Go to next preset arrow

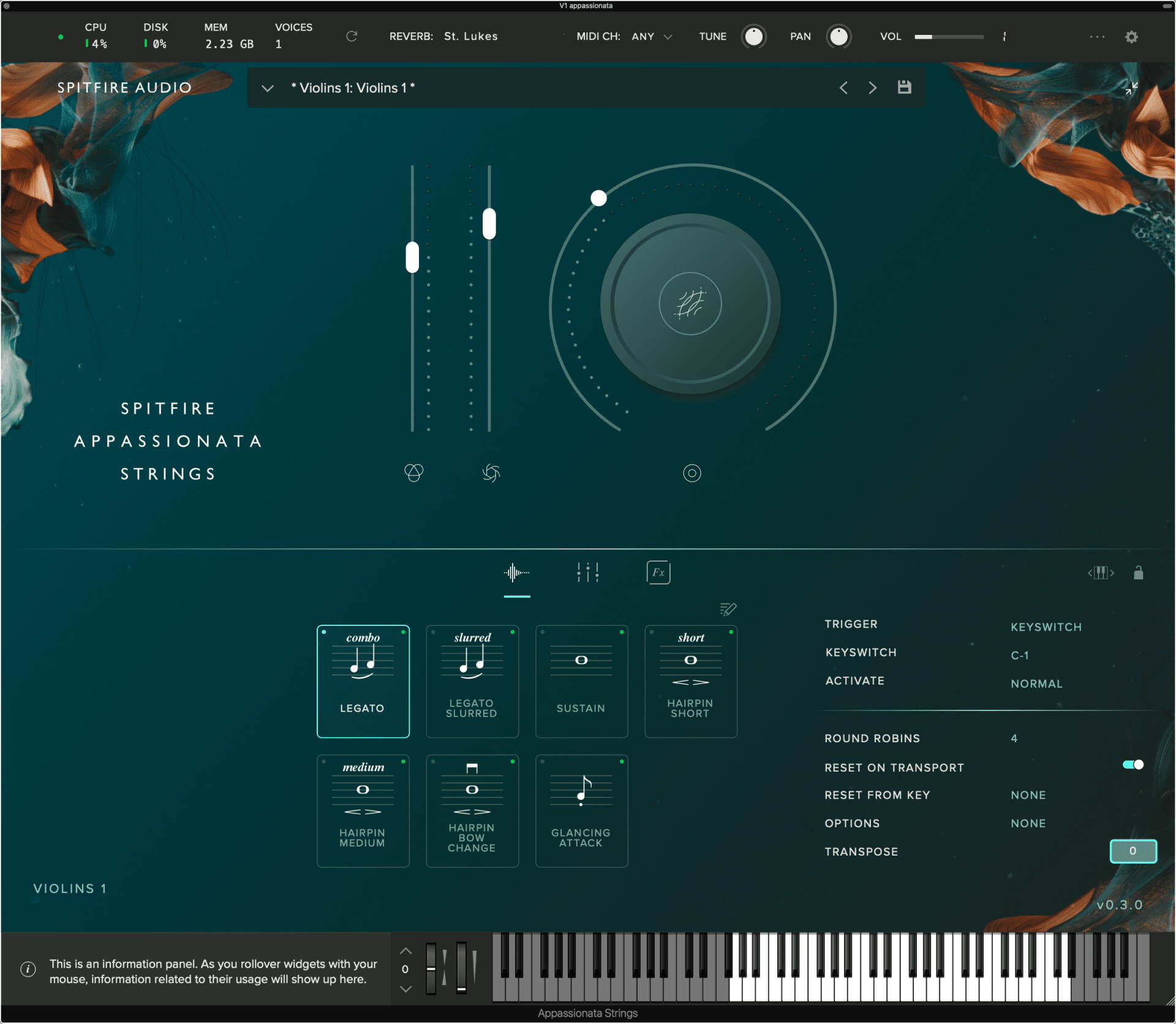(x=872, y=88)
